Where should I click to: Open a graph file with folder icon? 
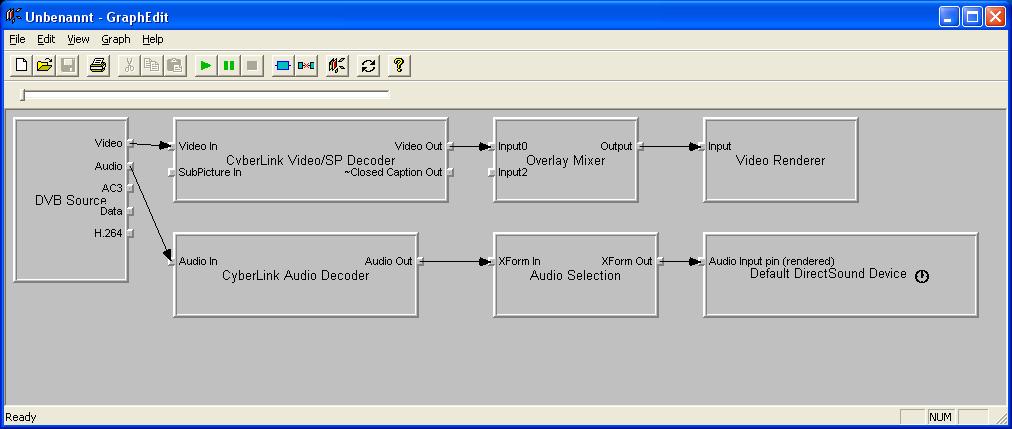[x=44, y=66]
